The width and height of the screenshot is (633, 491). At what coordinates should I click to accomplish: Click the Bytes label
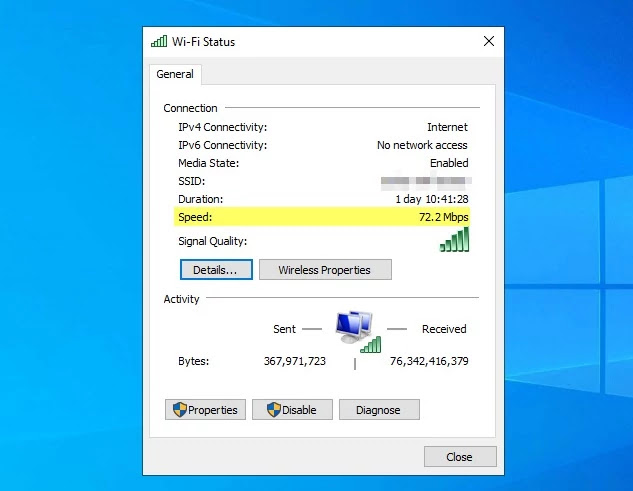point(193,361)
